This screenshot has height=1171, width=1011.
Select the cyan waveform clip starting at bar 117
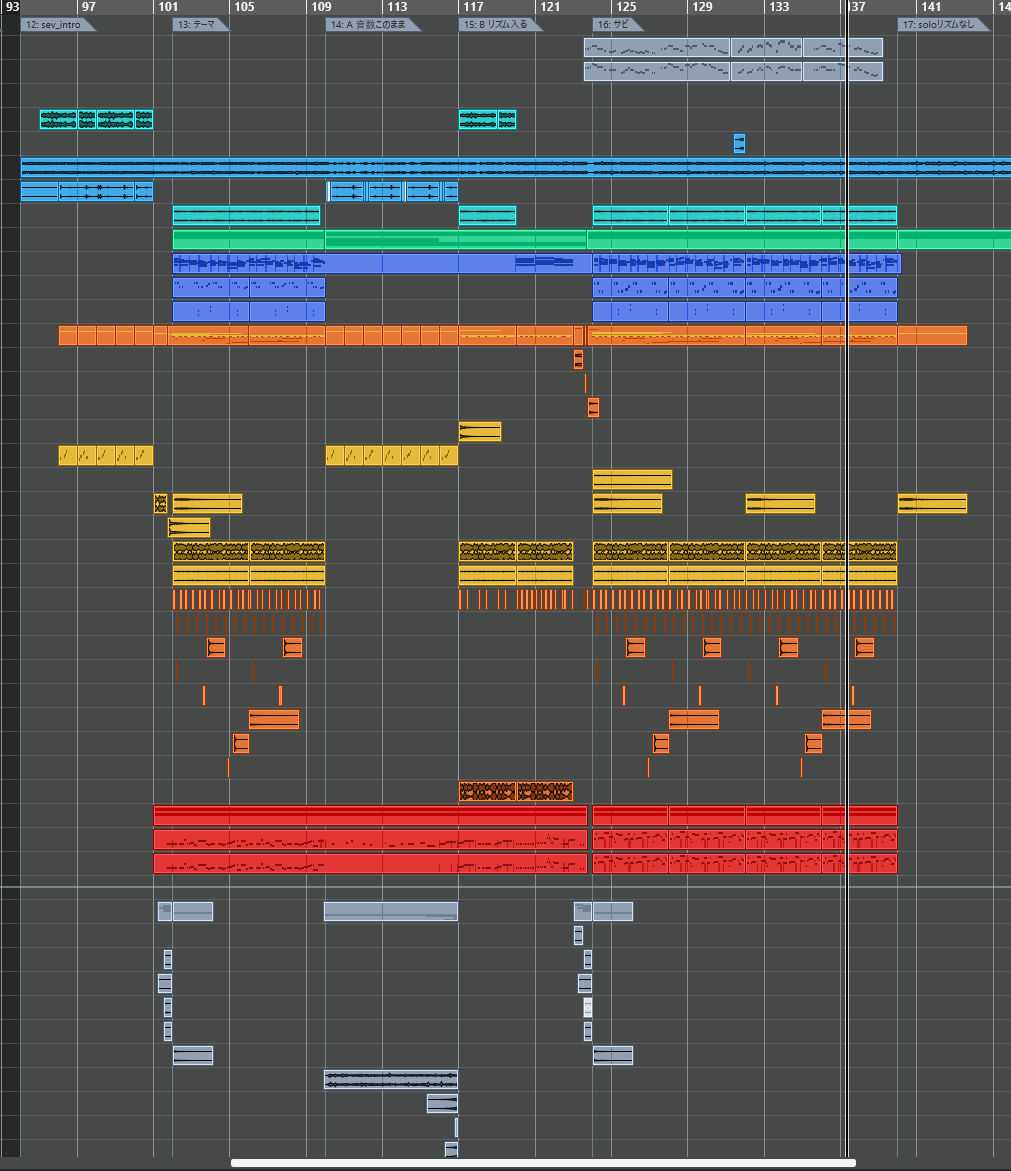click(x=478, y=119)
